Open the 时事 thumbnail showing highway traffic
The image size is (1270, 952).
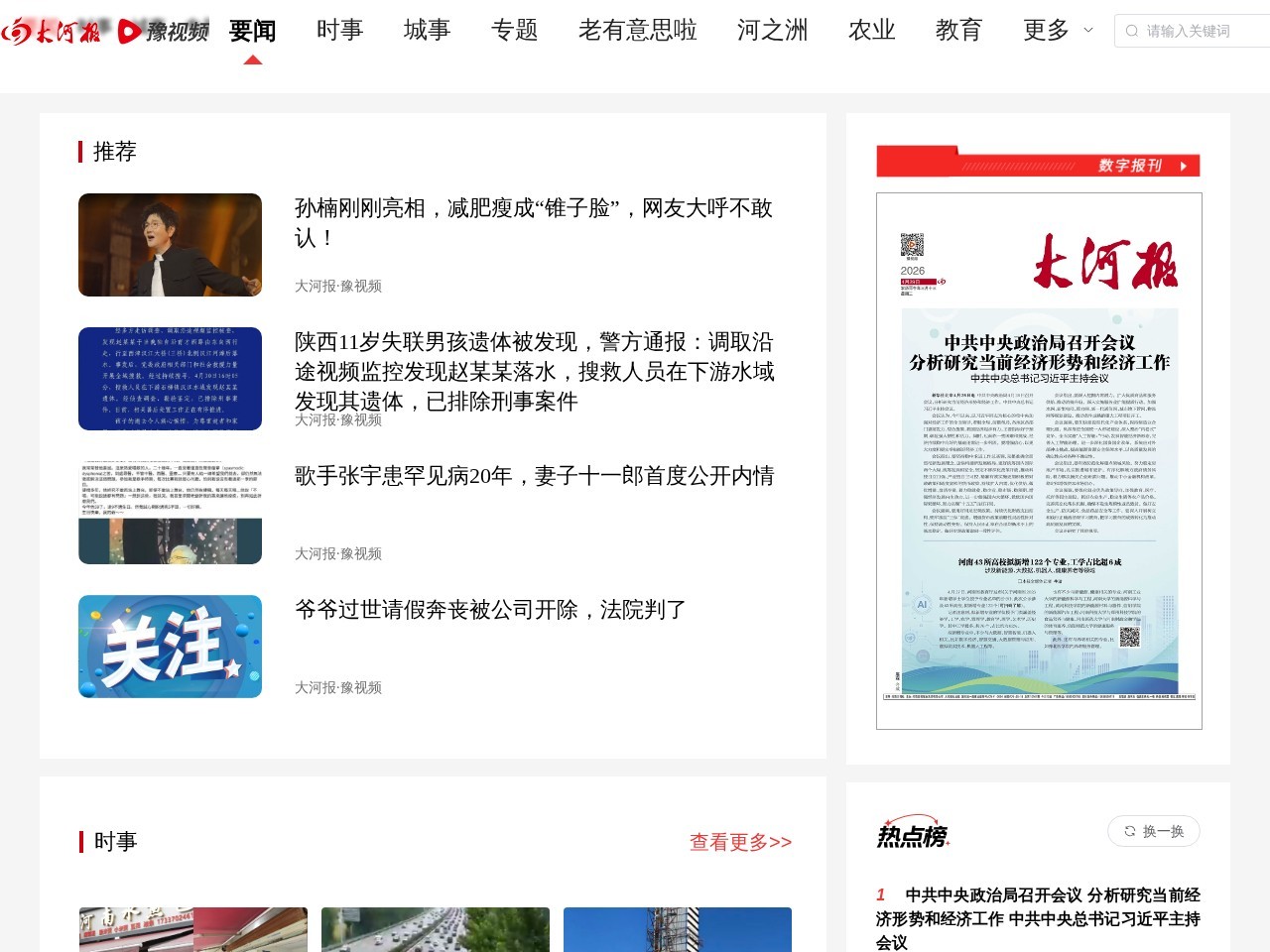click(436, 929)
